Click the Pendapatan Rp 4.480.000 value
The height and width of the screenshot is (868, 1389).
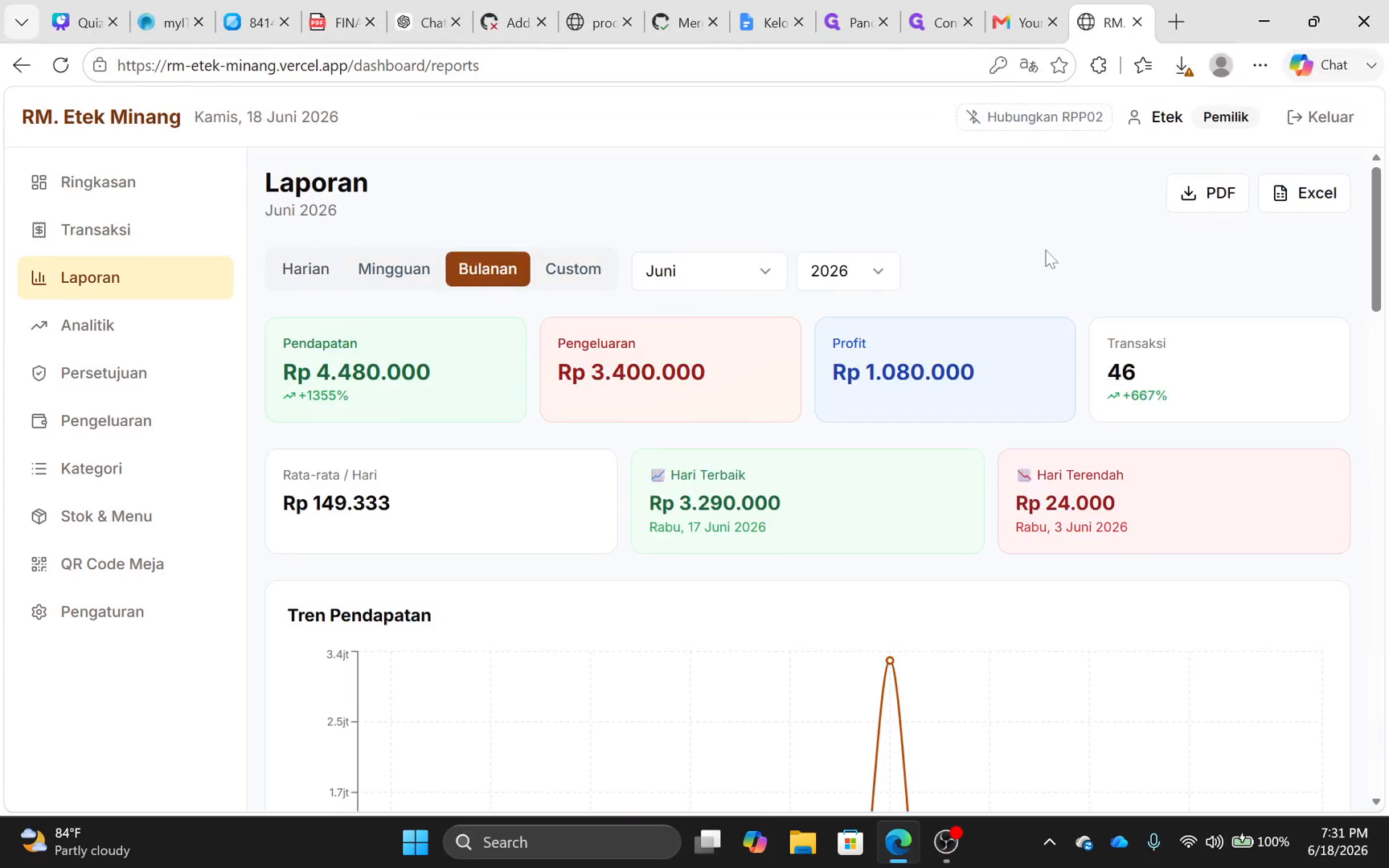[x=356, y=372]
